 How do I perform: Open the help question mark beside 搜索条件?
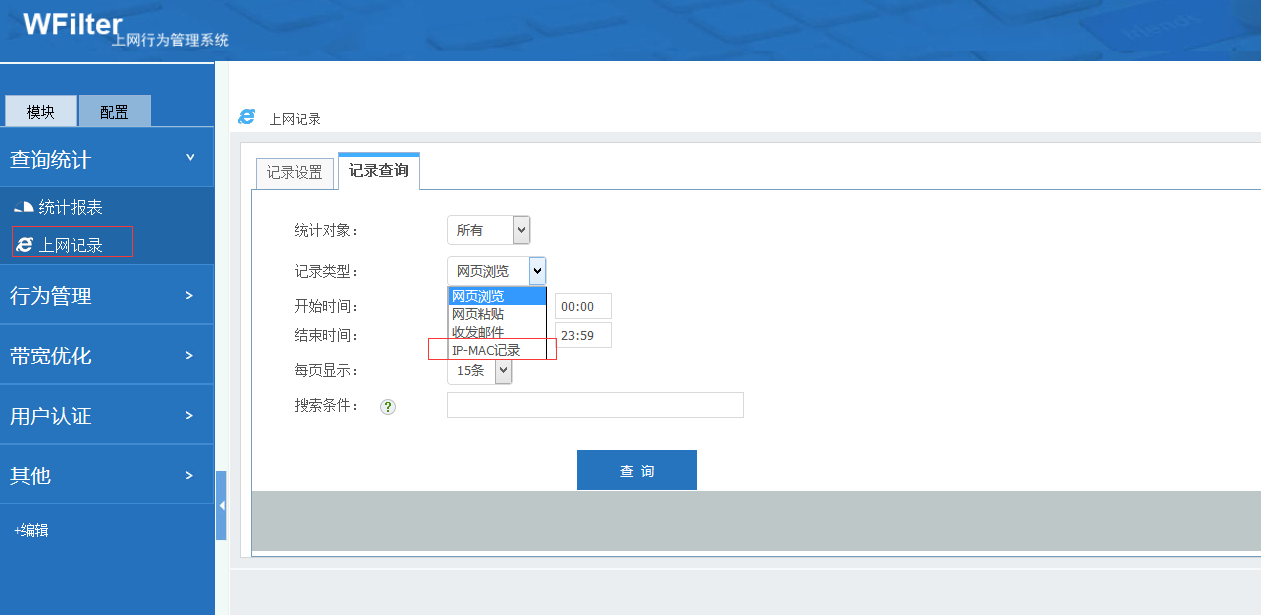click(387, 406)
